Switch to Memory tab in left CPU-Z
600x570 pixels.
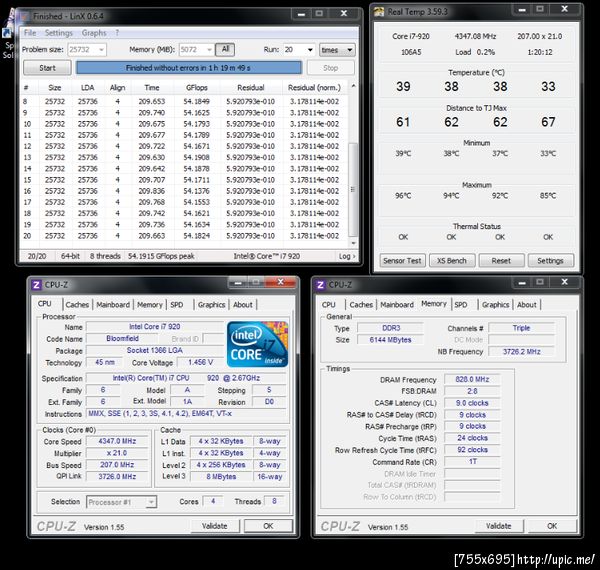[x=150, y=305]
